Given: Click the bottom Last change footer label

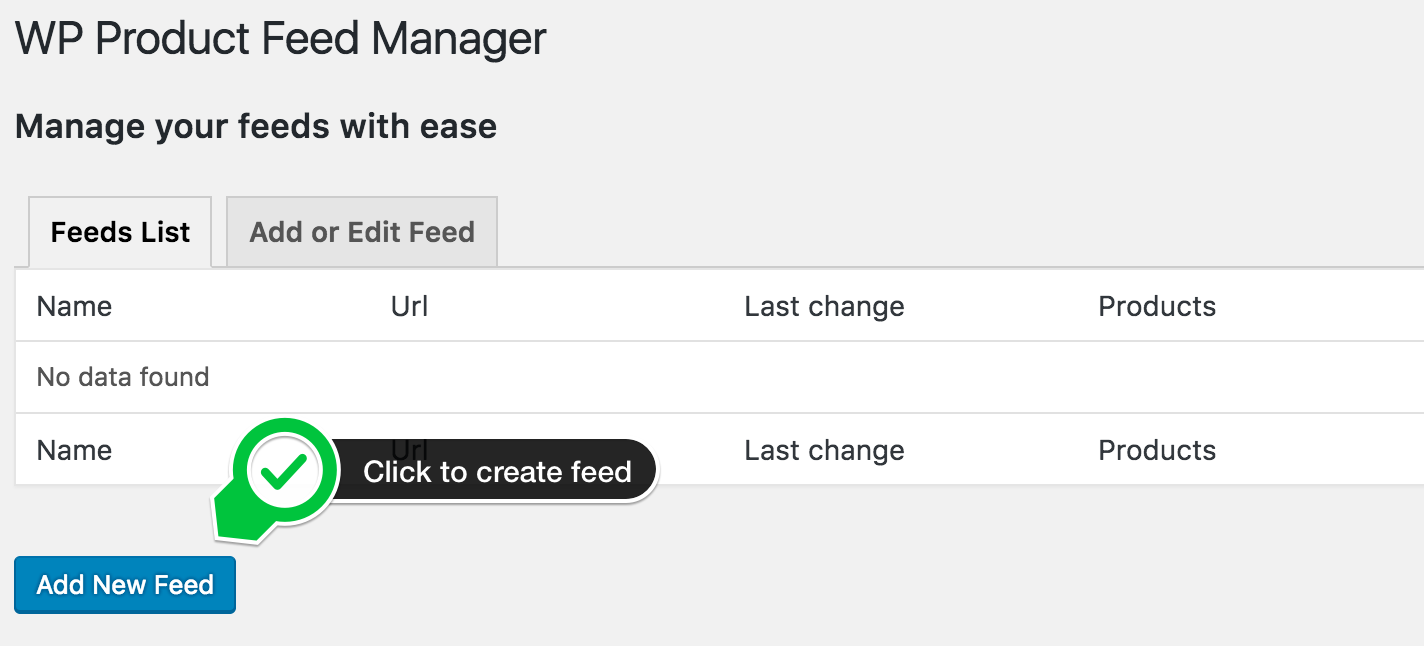Looking at the screenshot, I should (824, 450).
